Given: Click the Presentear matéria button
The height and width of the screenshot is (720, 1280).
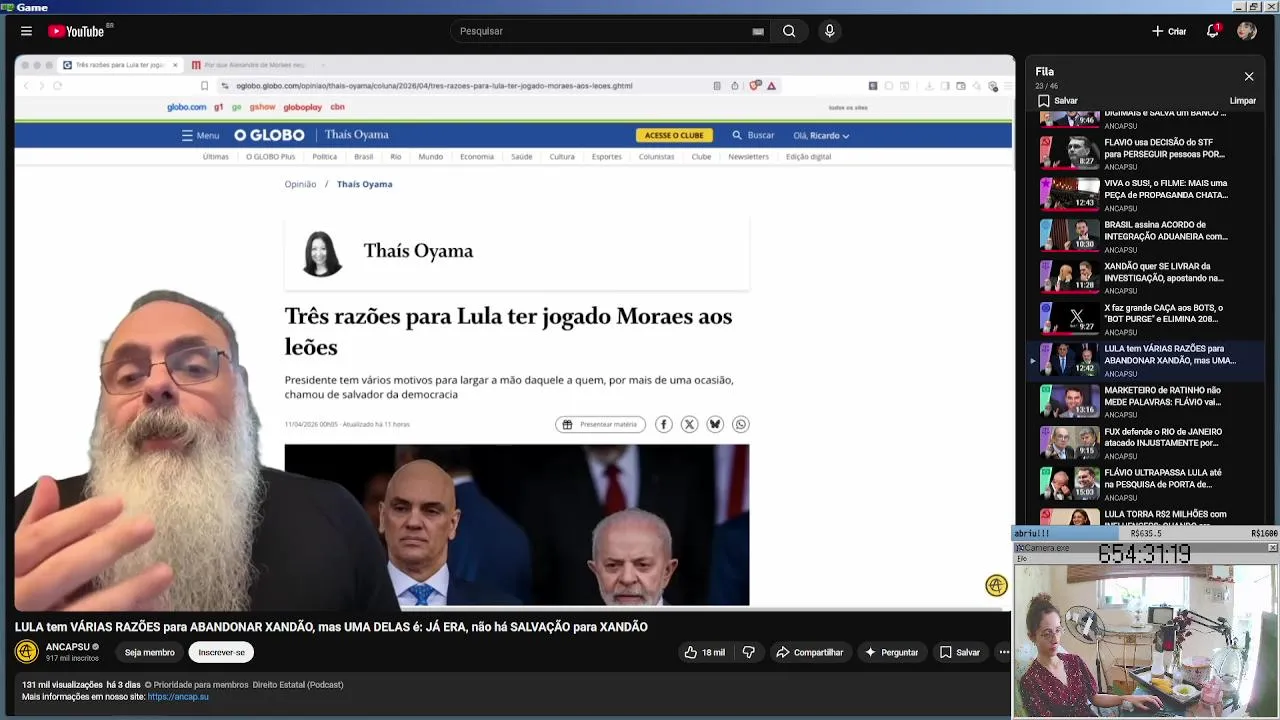Looking at the screenshot, I should 600,424.
